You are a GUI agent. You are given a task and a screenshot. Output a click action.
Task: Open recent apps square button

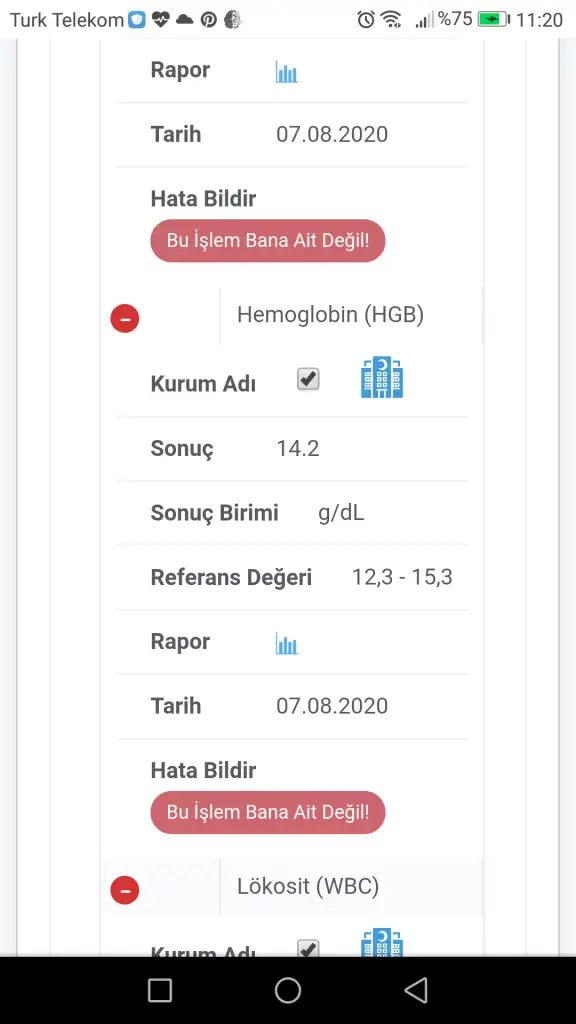(x=160, y=990)
